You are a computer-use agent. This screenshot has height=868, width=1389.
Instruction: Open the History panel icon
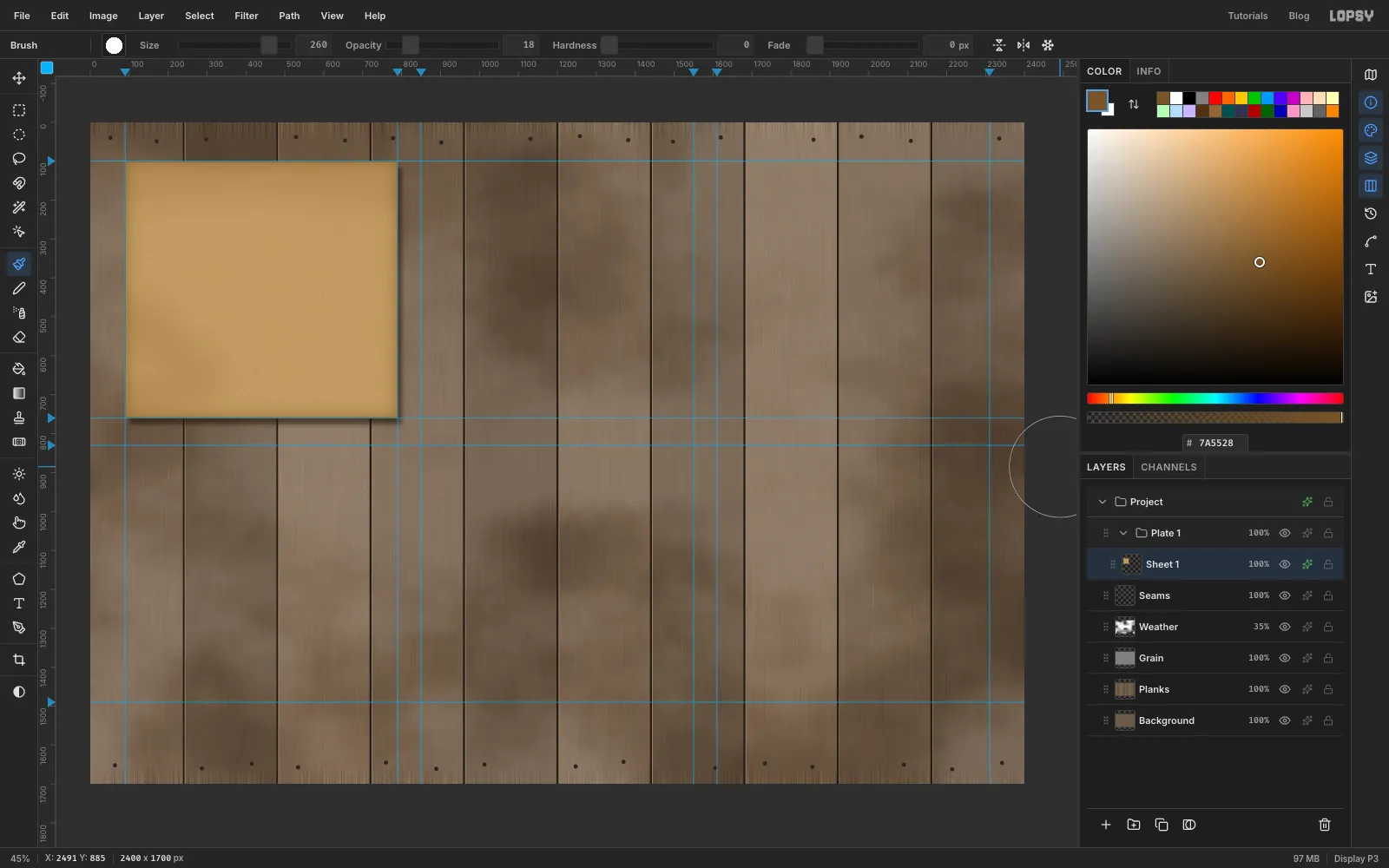coord(1371,214)
